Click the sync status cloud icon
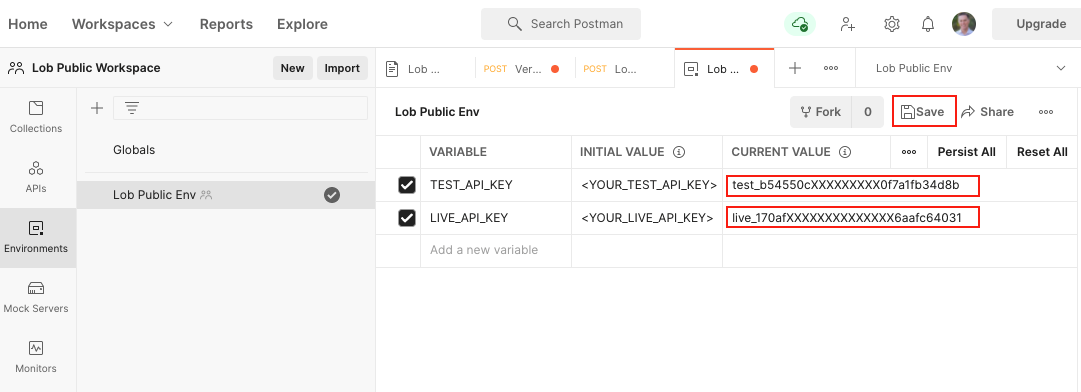The height and width of the screenshot is (392, 1081). (x=800, y=24)
